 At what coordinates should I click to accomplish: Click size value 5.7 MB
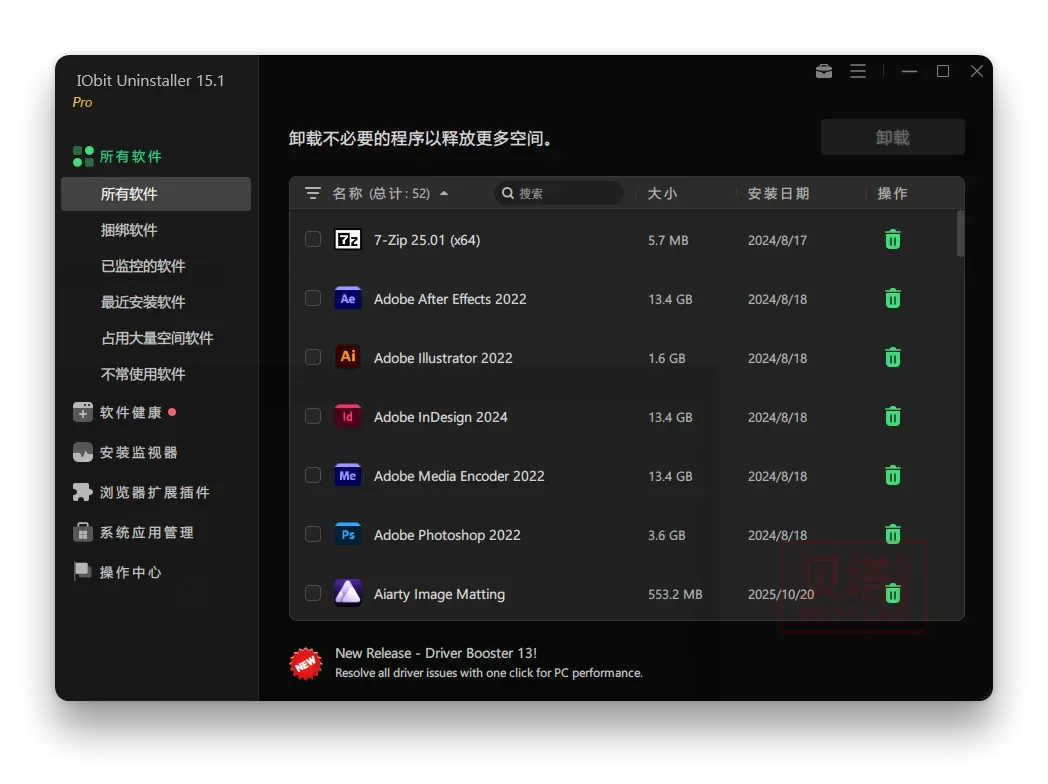[x=668, y=240]
